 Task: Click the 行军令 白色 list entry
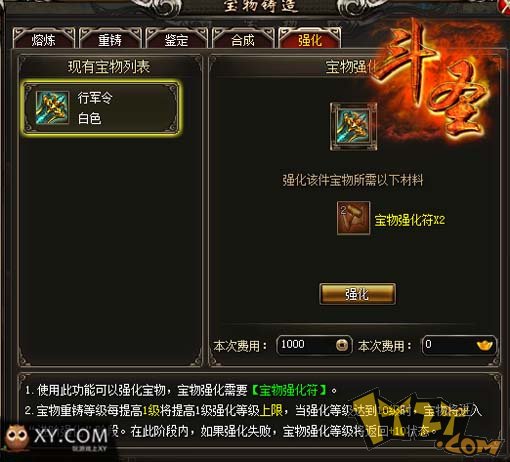point(102,108)
